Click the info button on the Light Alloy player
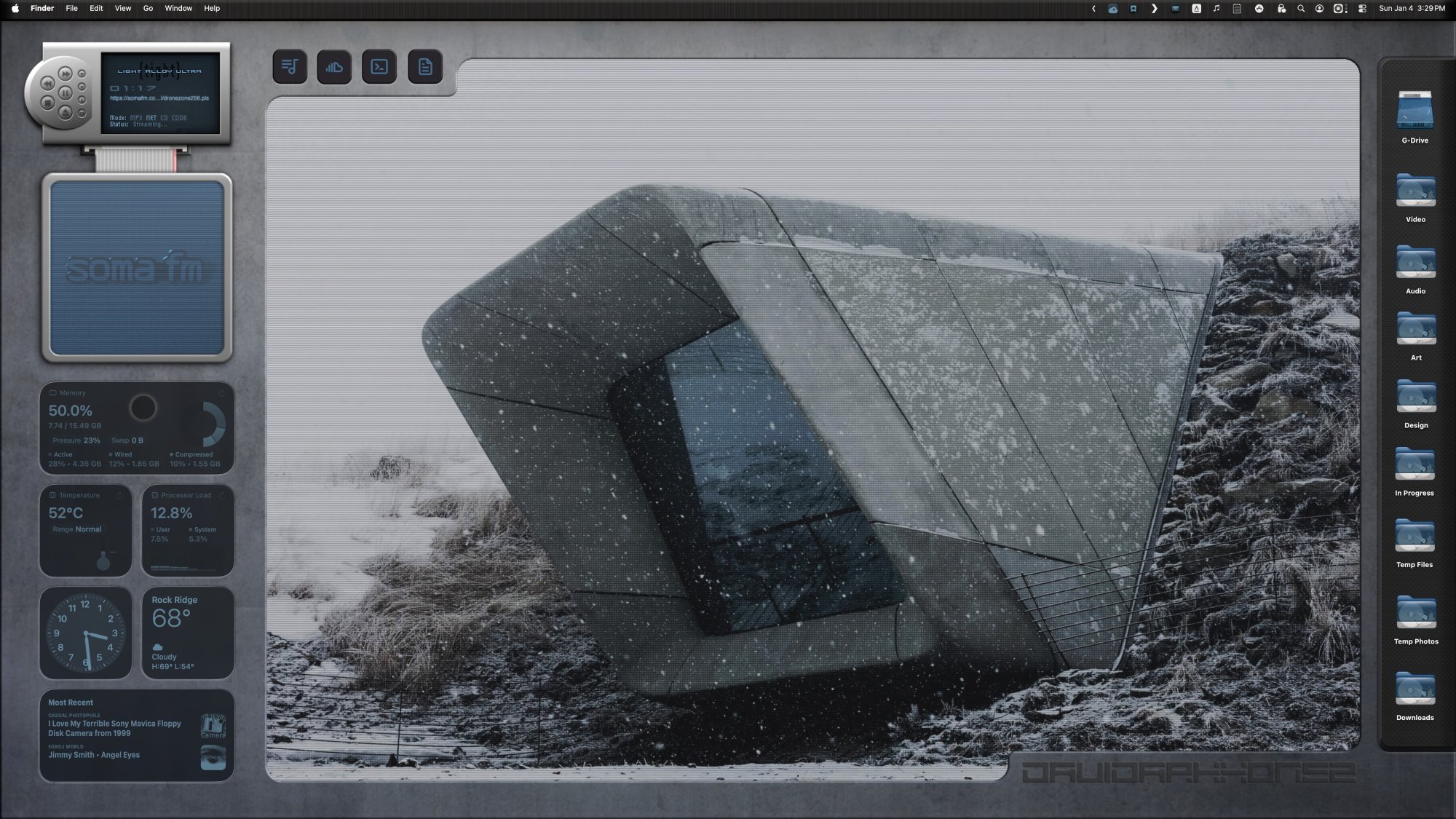This screenshot has height=819, width=1456. 82,100
